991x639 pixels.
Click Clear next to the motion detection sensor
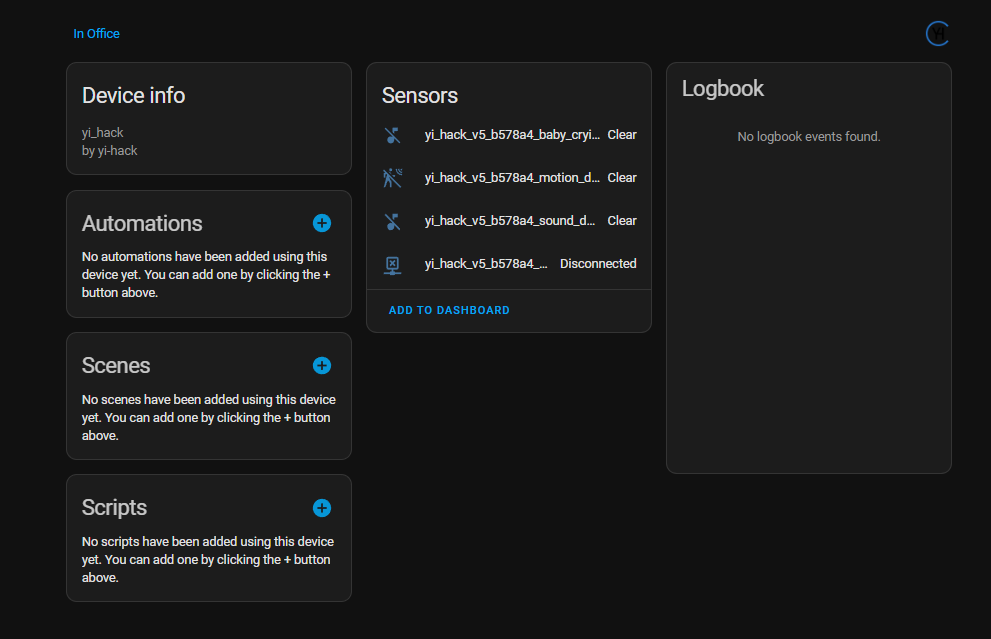pos(621,177)
